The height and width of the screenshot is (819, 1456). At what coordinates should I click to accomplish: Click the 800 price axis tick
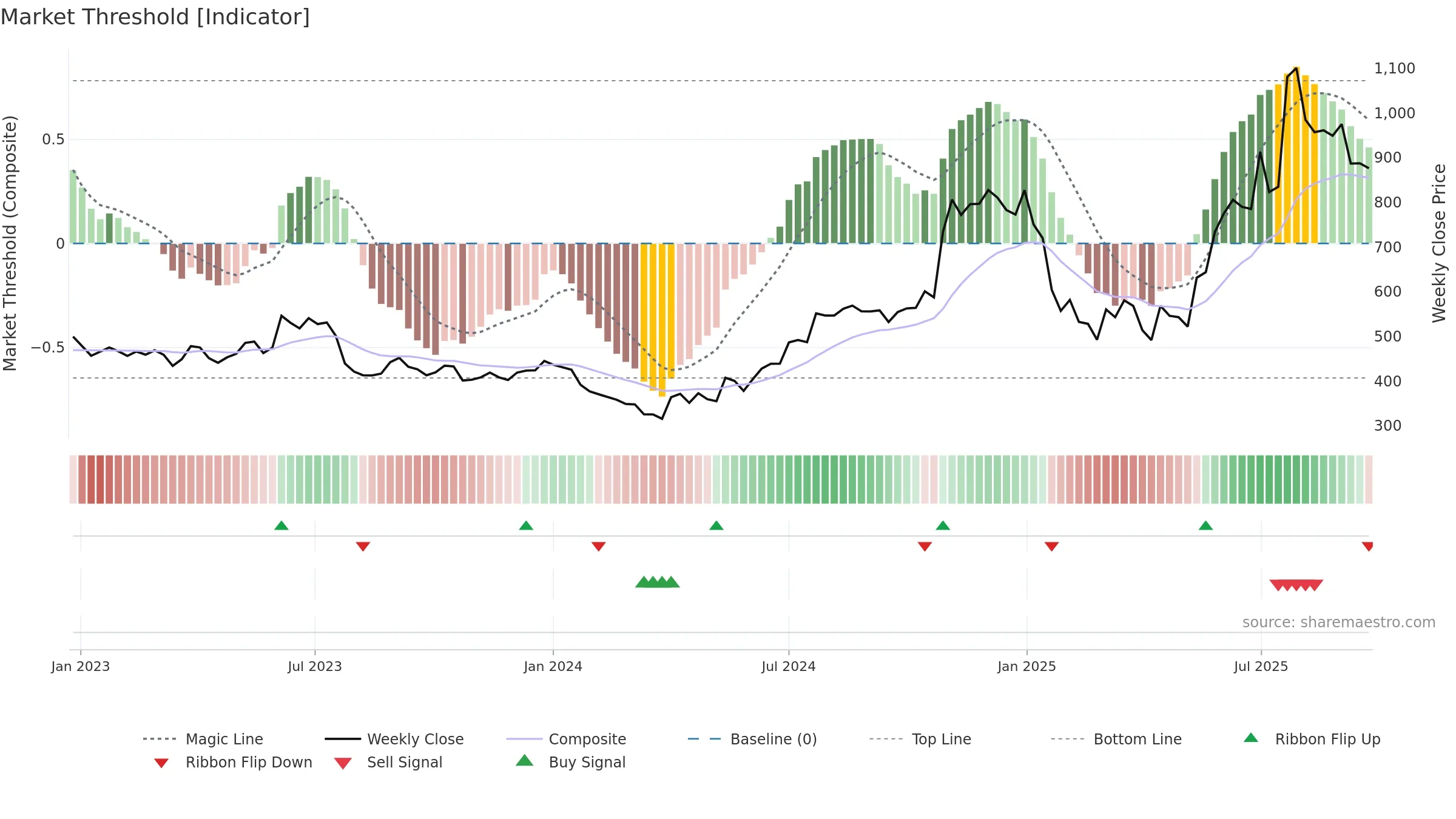click(1388, 203)
